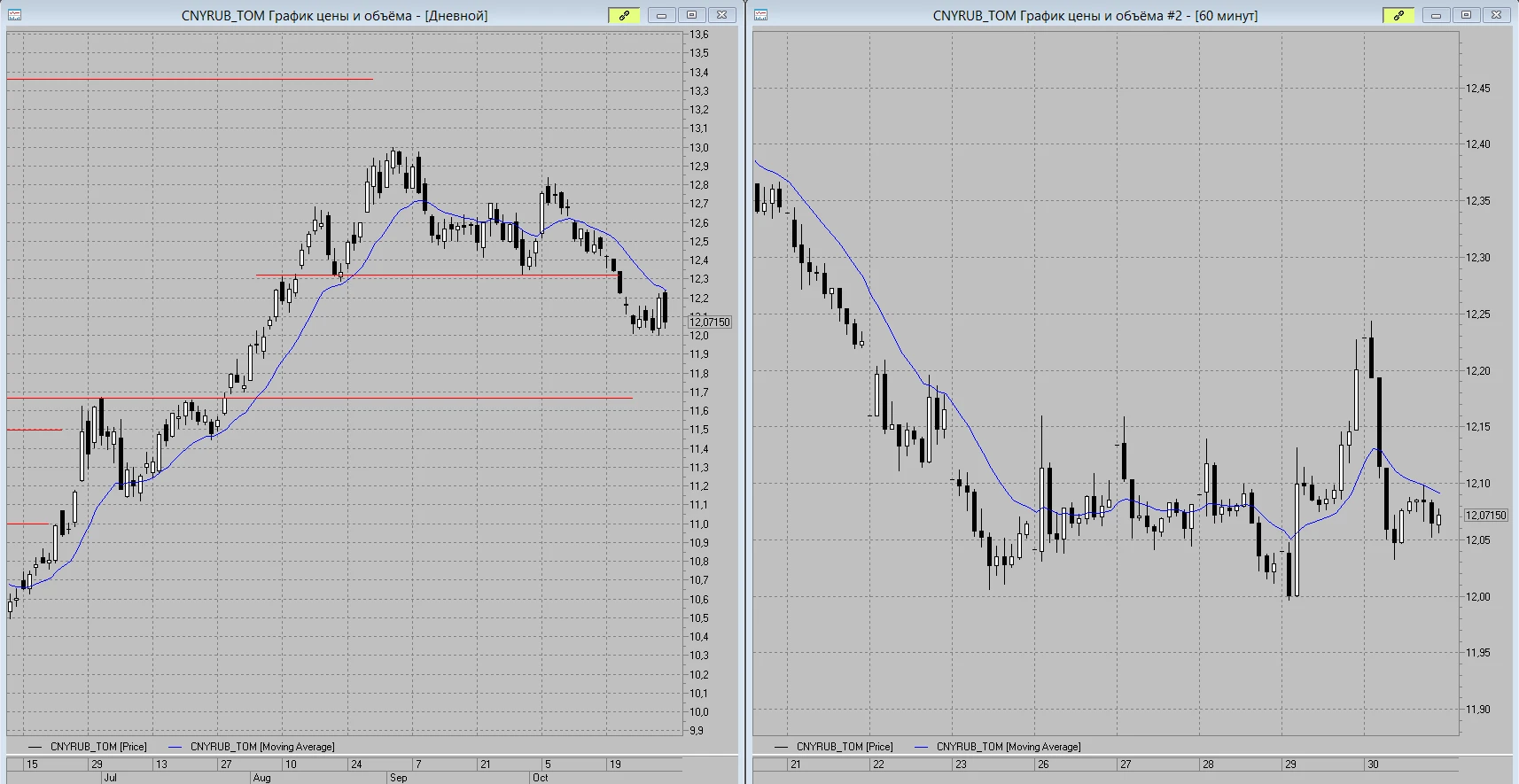This screenshot has height=784, width=1519.
Task: Click the CNYRUB_TOM [Price] legend in the daily chart
Action: [x=98, y=747]
